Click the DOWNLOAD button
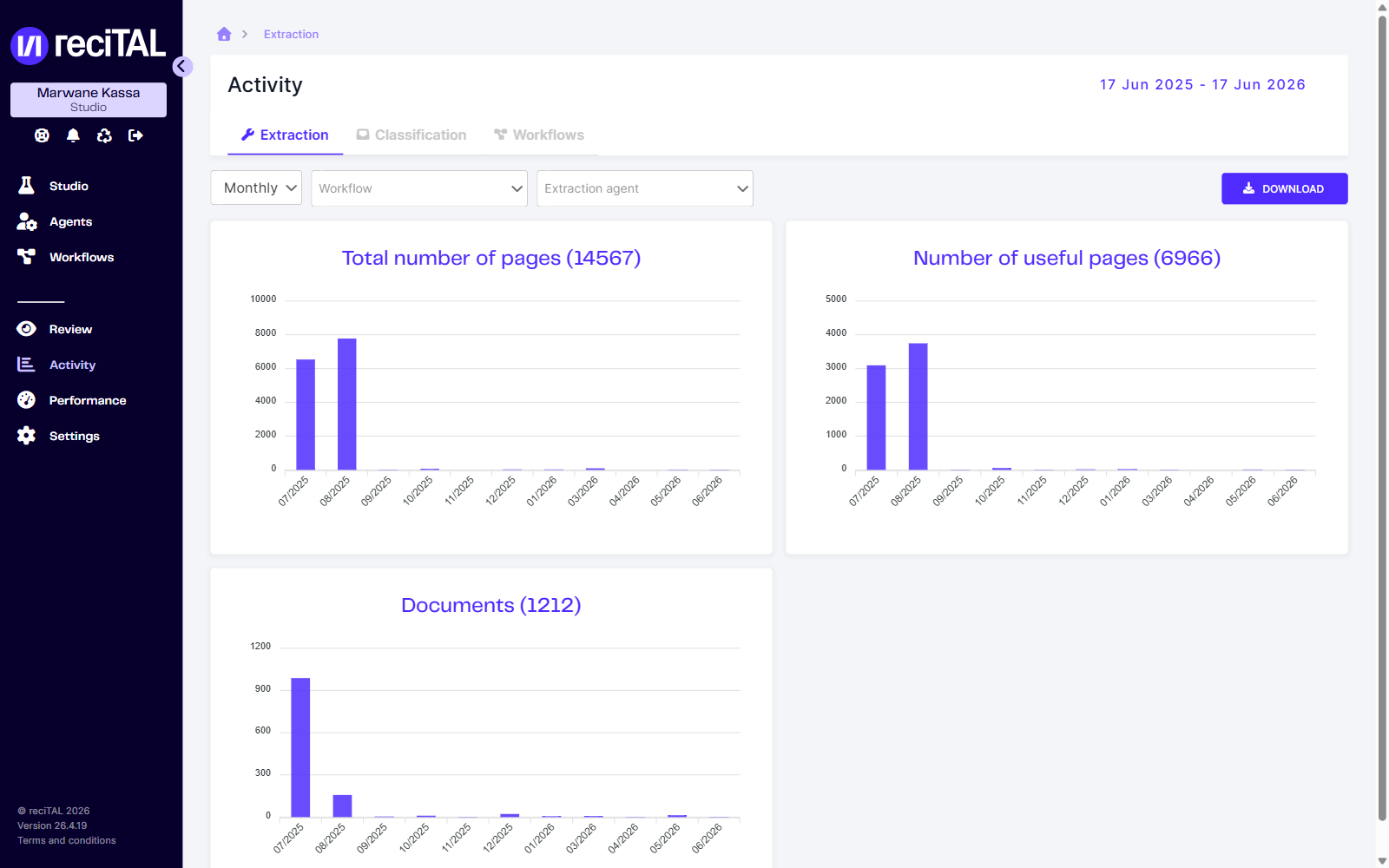 click(x=1285, y=188)
